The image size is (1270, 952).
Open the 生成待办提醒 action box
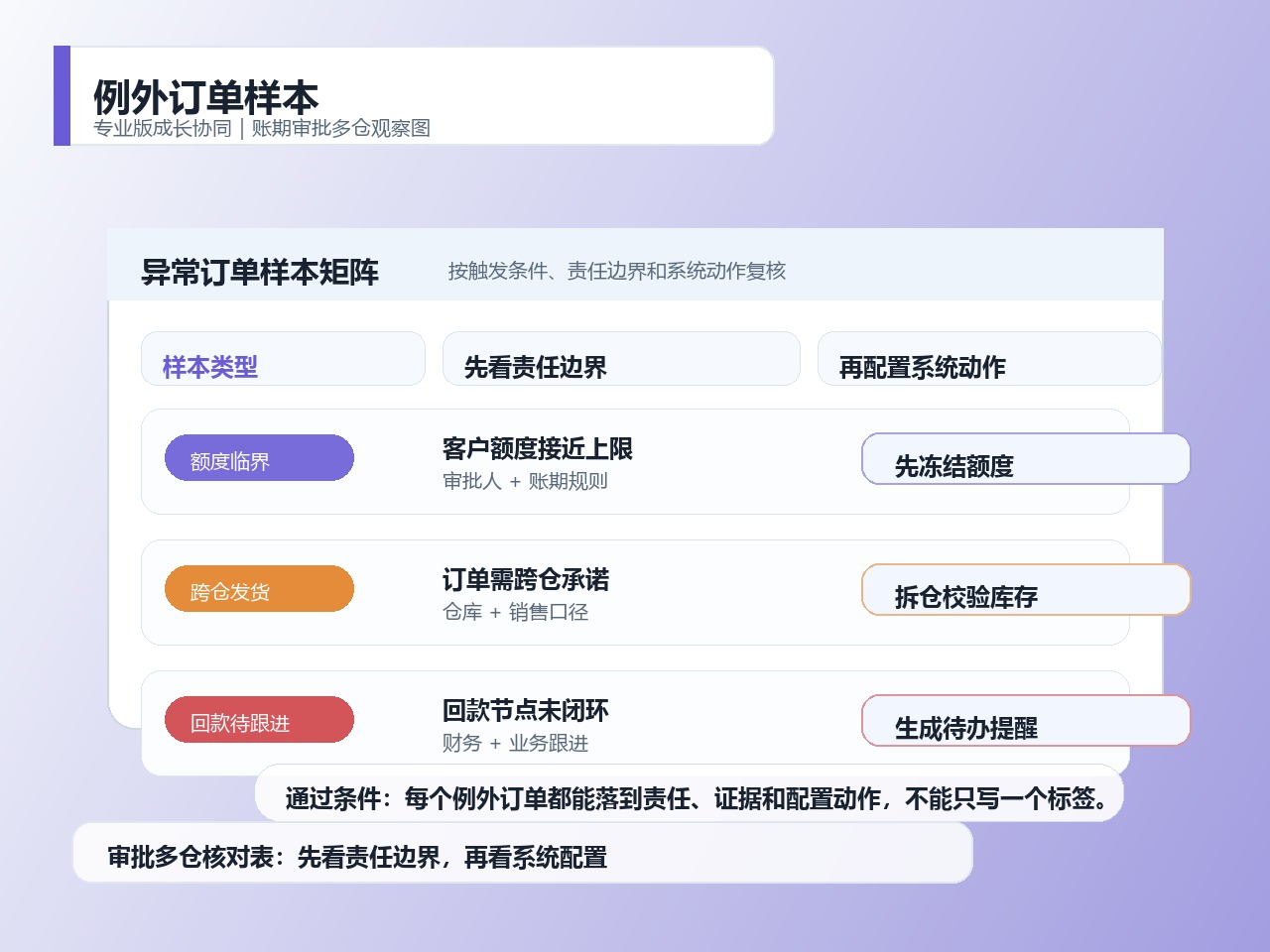(x=1026, y=720)
